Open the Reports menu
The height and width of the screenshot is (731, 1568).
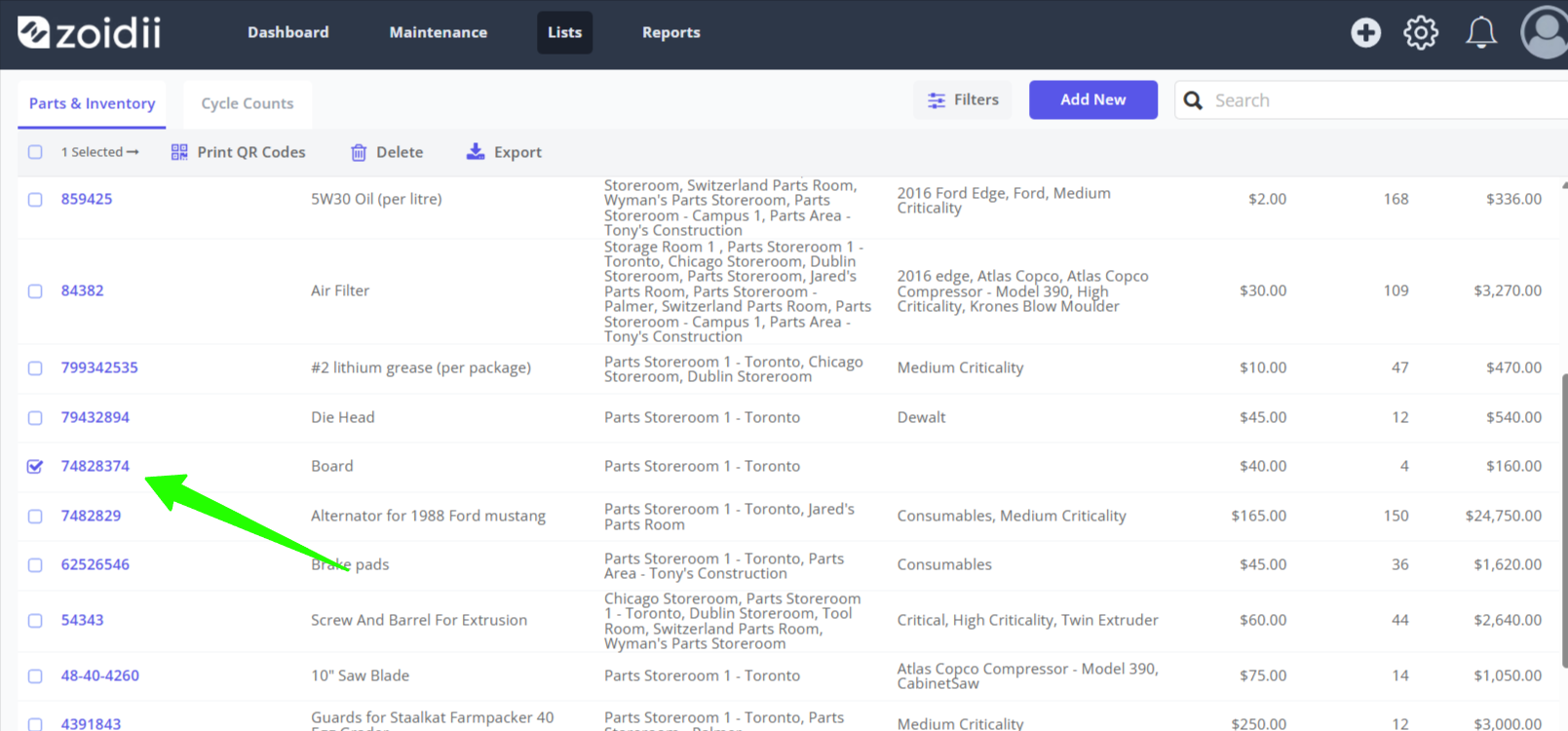pos(670,32)
